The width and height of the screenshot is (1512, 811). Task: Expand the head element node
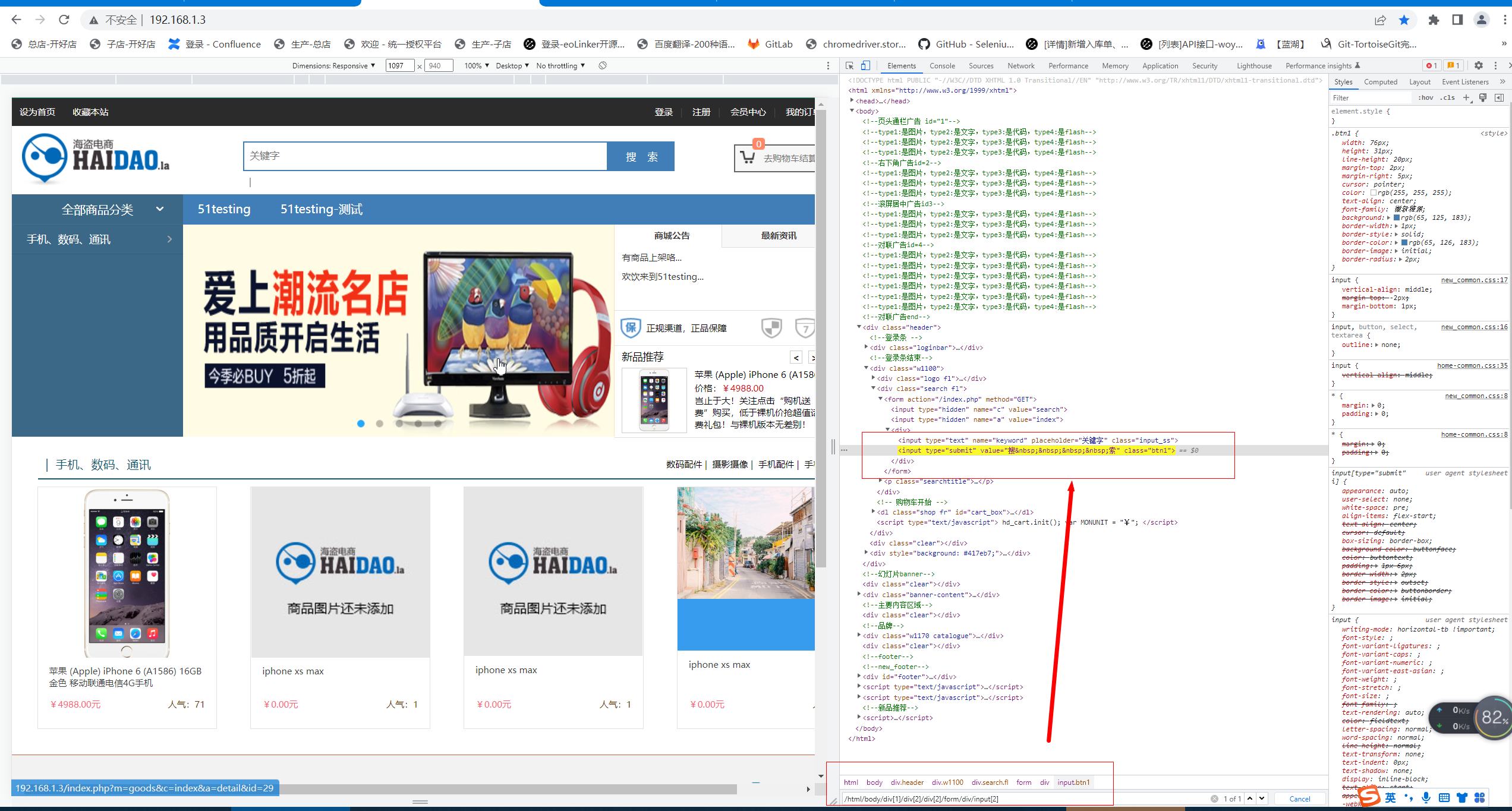(x=852, y=101)
